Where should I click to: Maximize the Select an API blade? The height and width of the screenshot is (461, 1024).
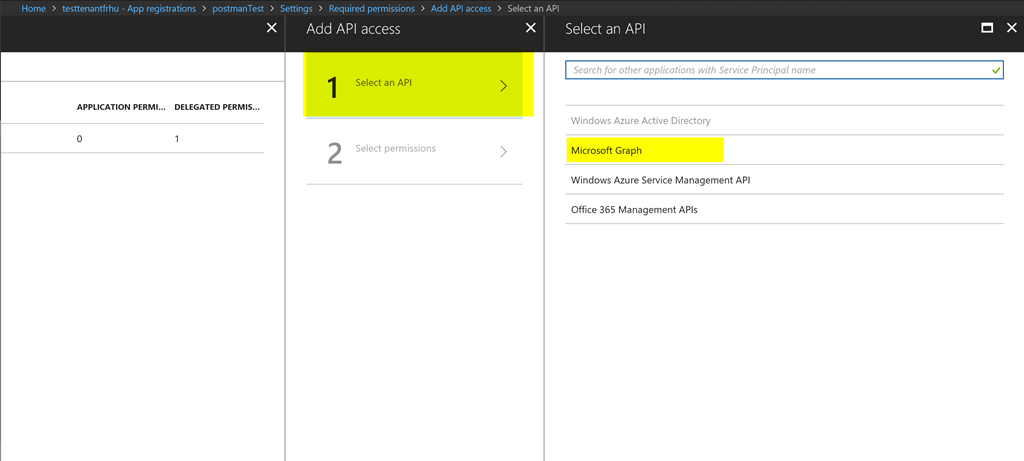click(987, 28)
